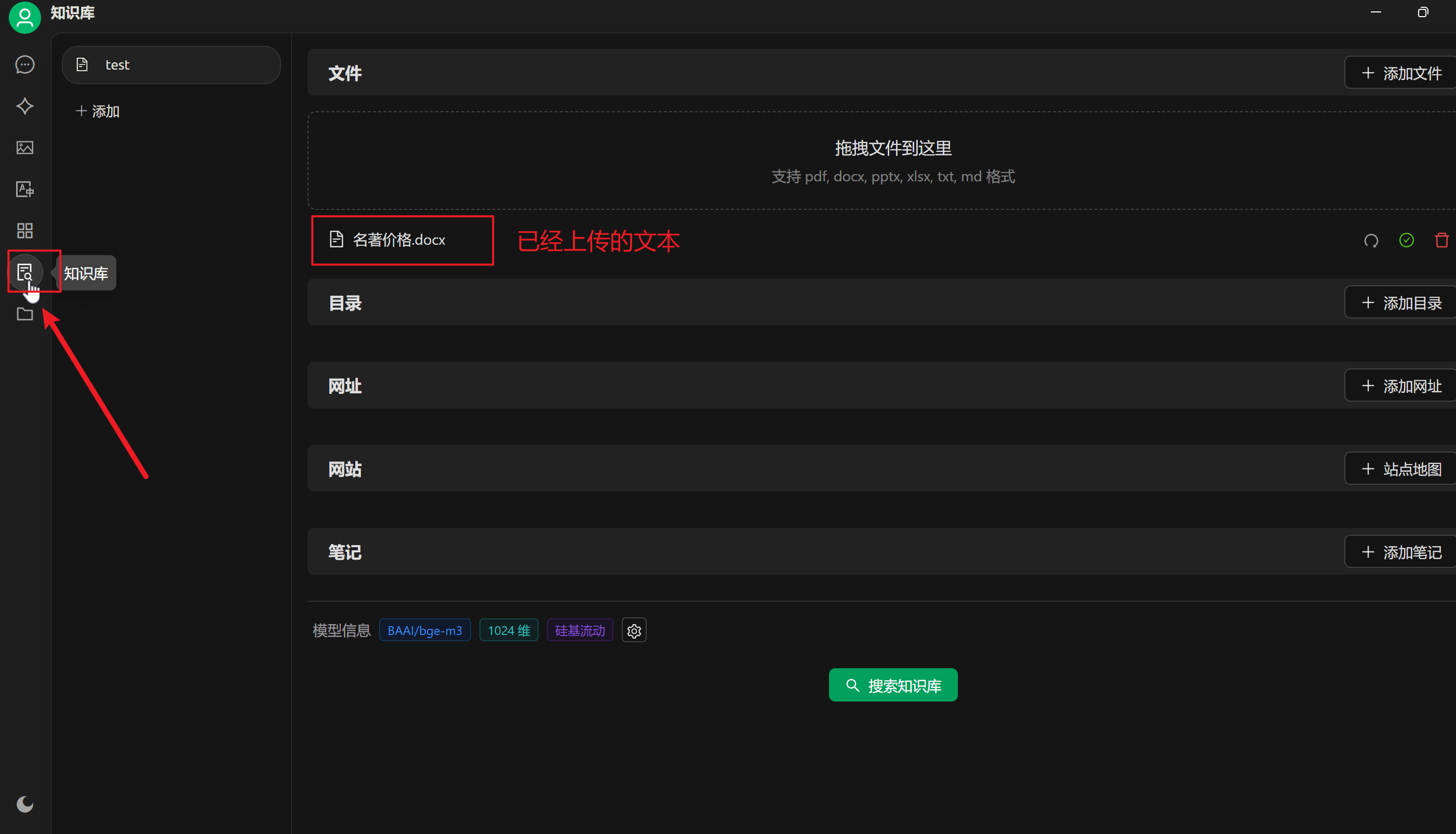Screen dimensions: 1456x834
Task: Expand the 网站 section header
Action: click(x=881, y=469)
